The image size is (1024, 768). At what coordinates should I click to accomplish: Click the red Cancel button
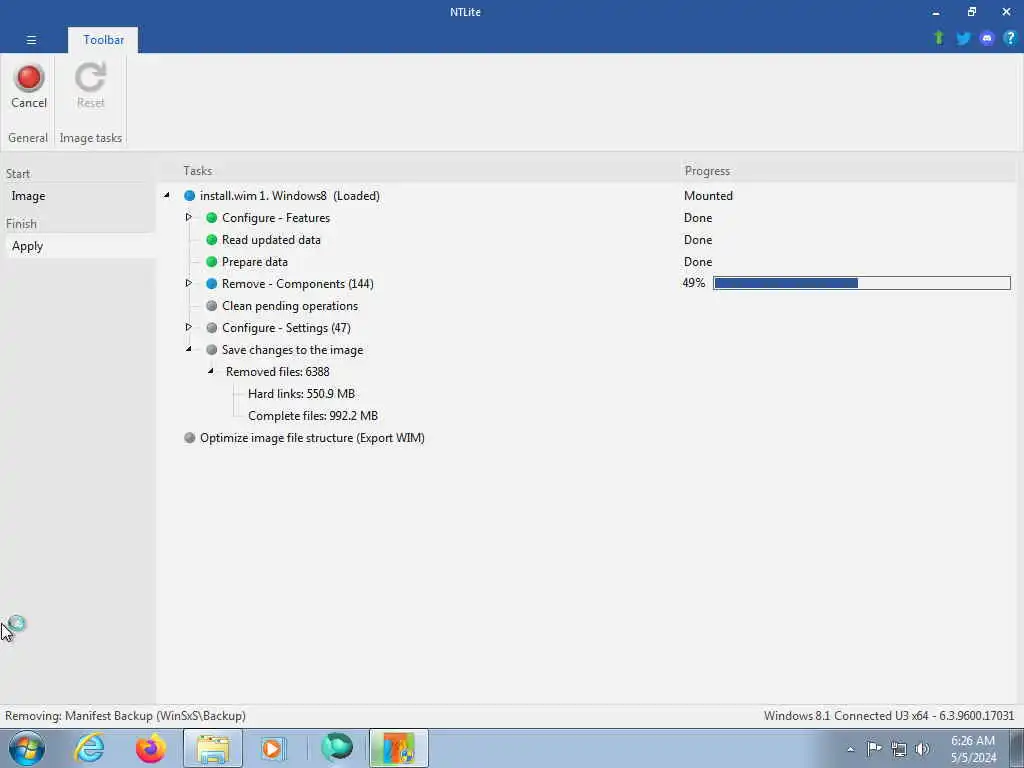click(x=29, y=86)
